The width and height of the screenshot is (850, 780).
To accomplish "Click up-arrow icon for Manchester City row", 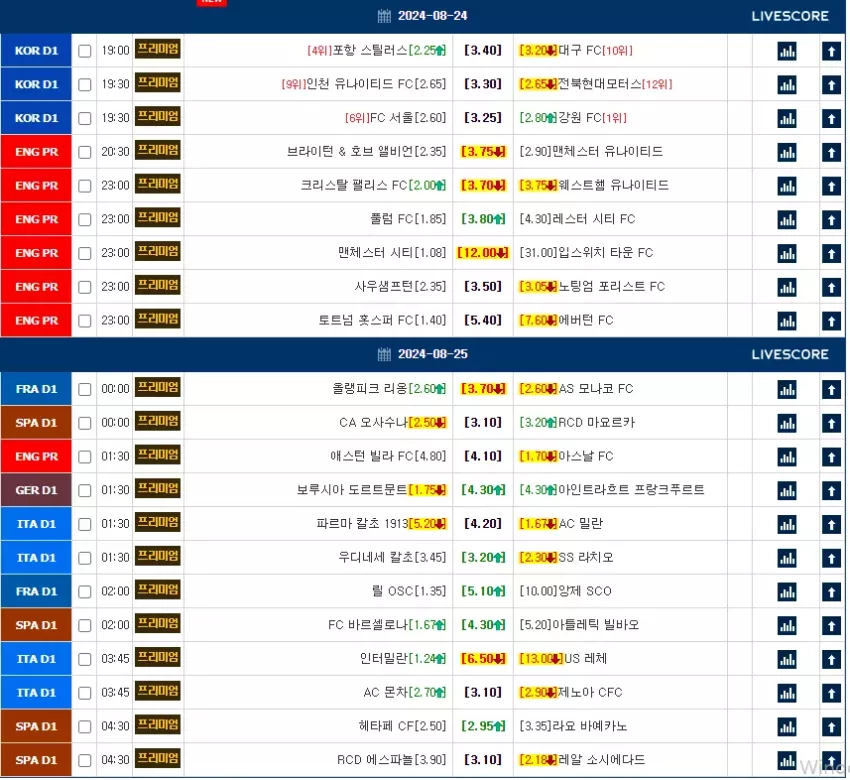I will (x=831, y=254).
